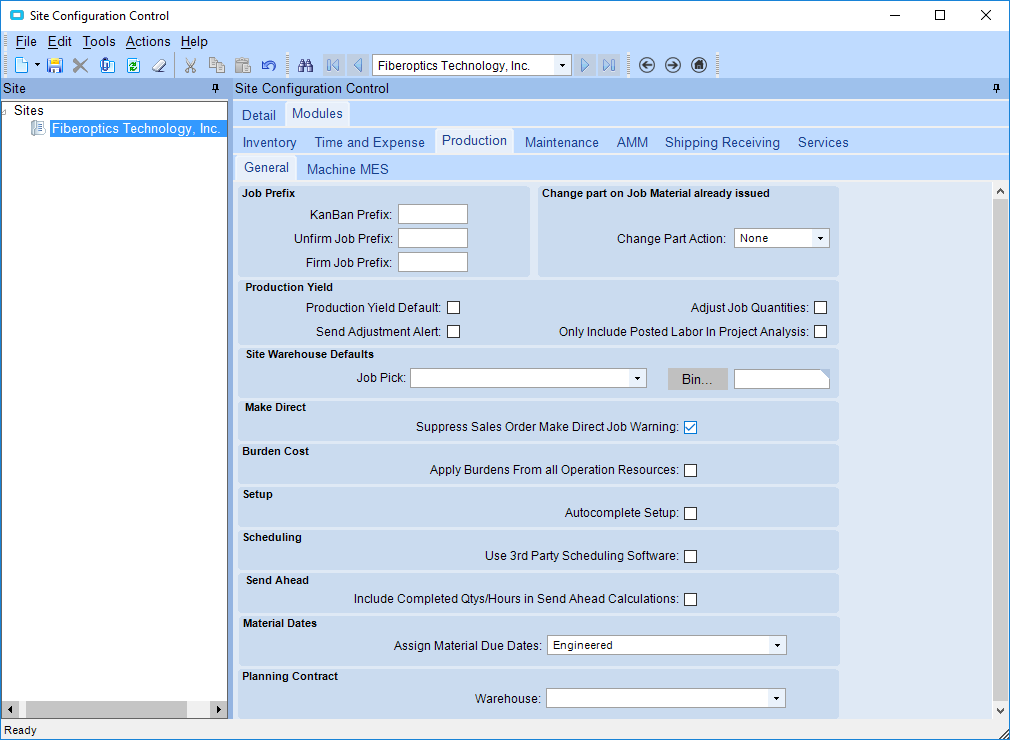Open the AMM tab
Viewport: 1010px width, 740px height.
pos(632,142)
